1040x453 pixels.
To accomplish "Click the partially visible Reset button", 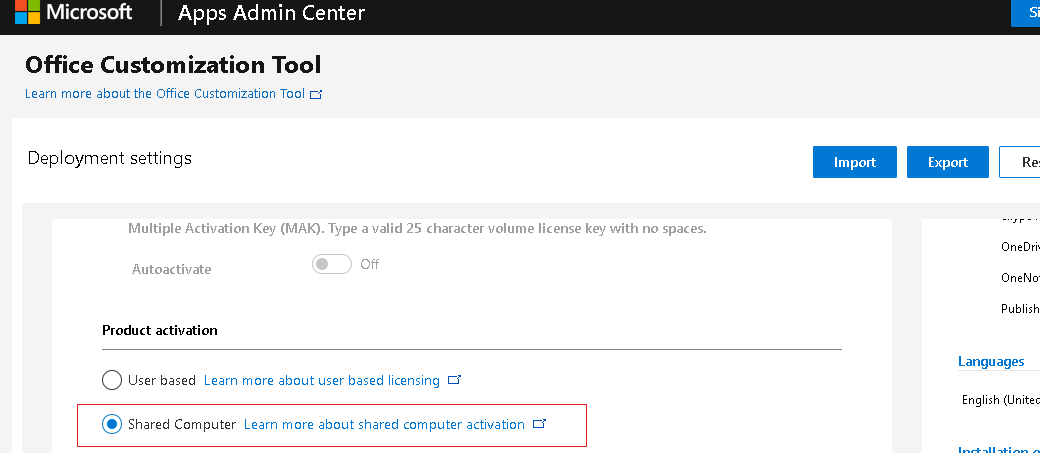I will click(1019, 162).
